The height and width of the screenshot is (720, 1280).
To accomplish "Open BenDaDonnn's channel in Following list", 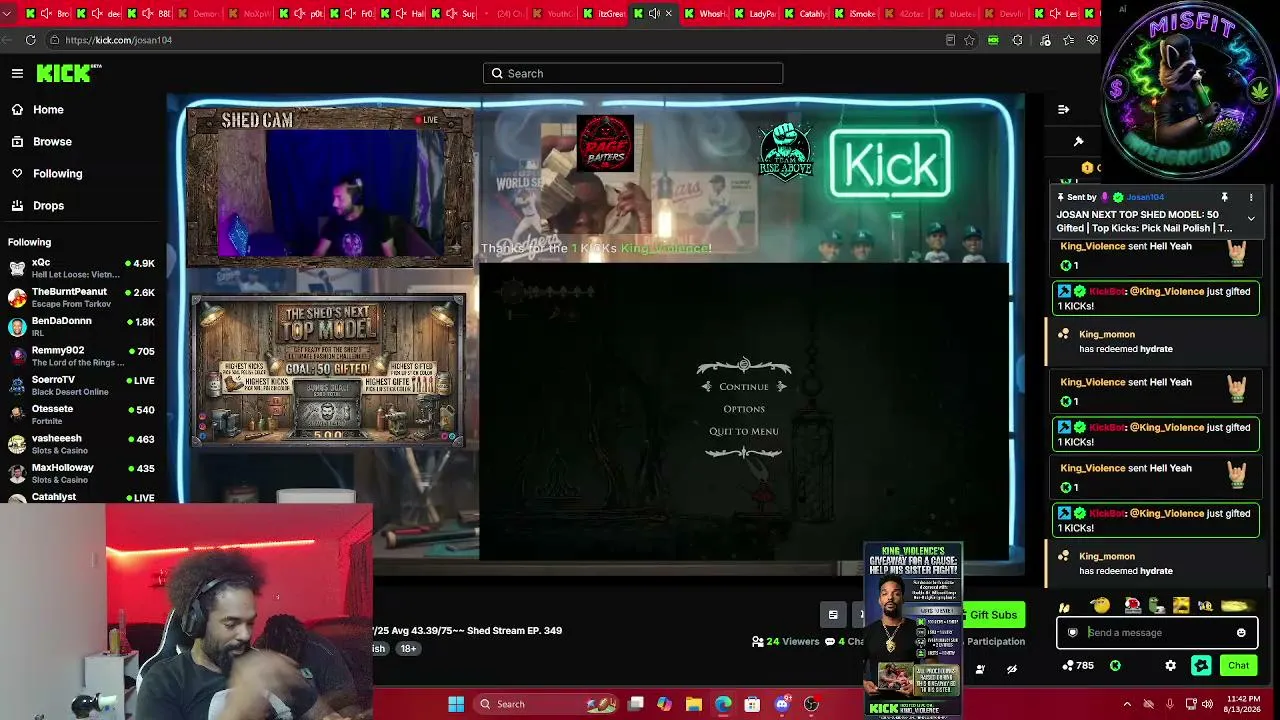I will [81, 326].
